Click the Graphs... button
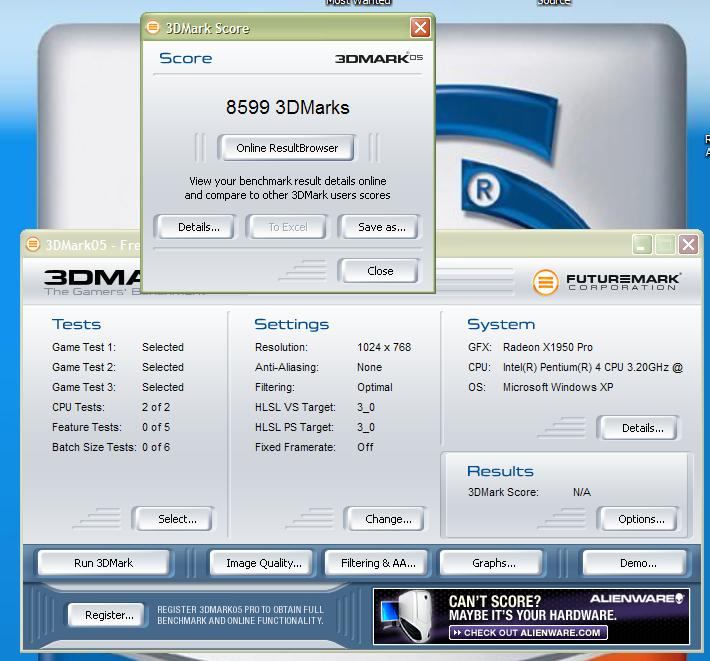The width and height of the screenshot is (710, 661). coord(492,563)
